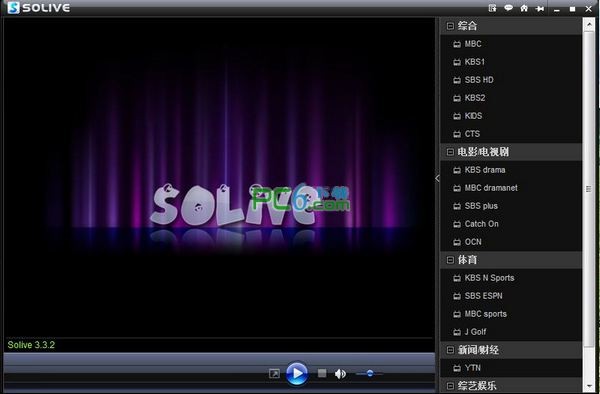600x394 pixels.
Task: Click the TV icon beside SBS plus
Action: click(x=457, y=206)
